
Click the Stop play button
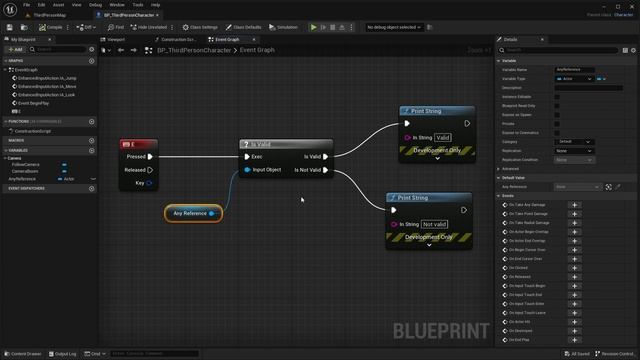pos(333,27)
